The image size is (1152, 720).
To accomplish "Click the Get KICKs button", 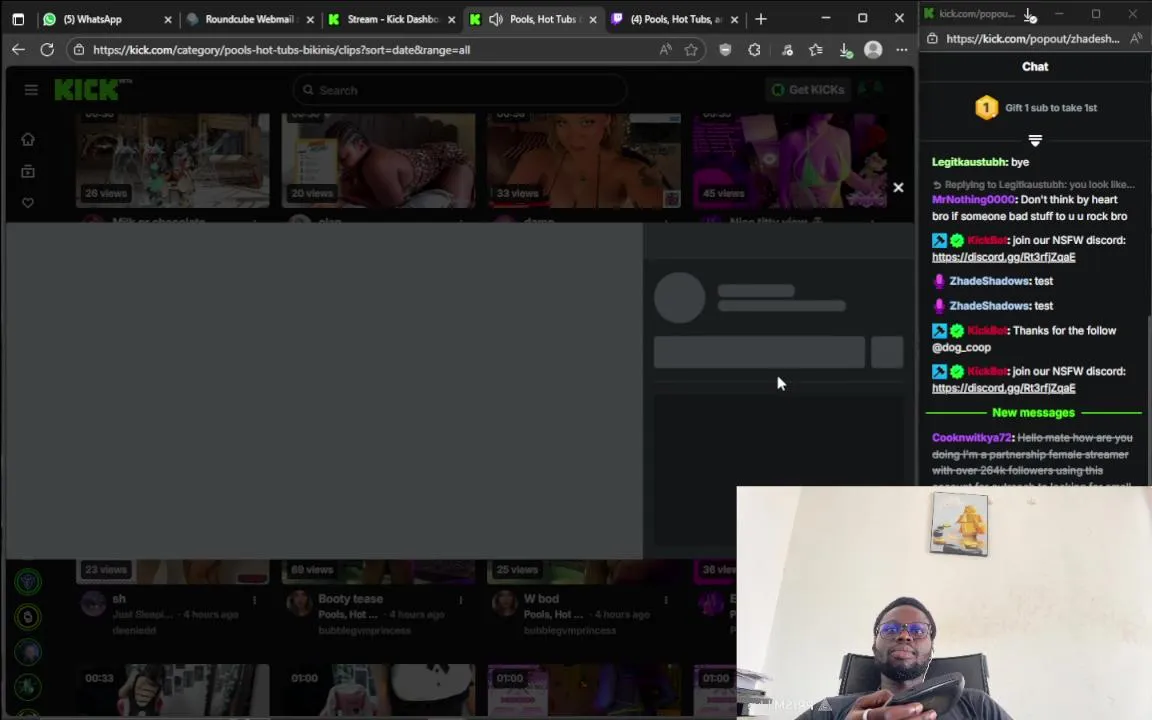I will click(x=808, y=90).
